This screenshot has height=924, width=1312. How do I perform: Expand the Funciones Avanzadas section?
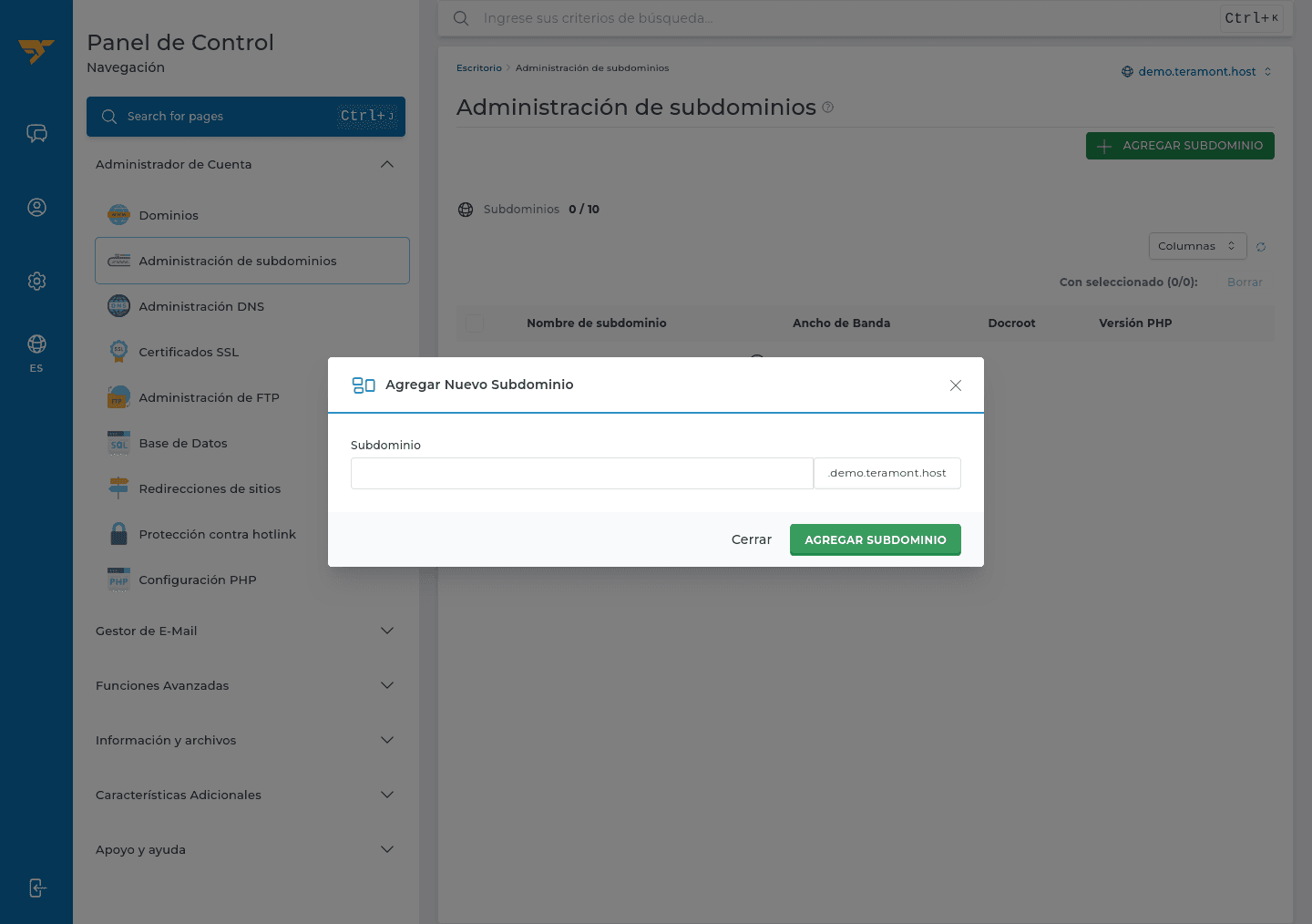[387, 685]
